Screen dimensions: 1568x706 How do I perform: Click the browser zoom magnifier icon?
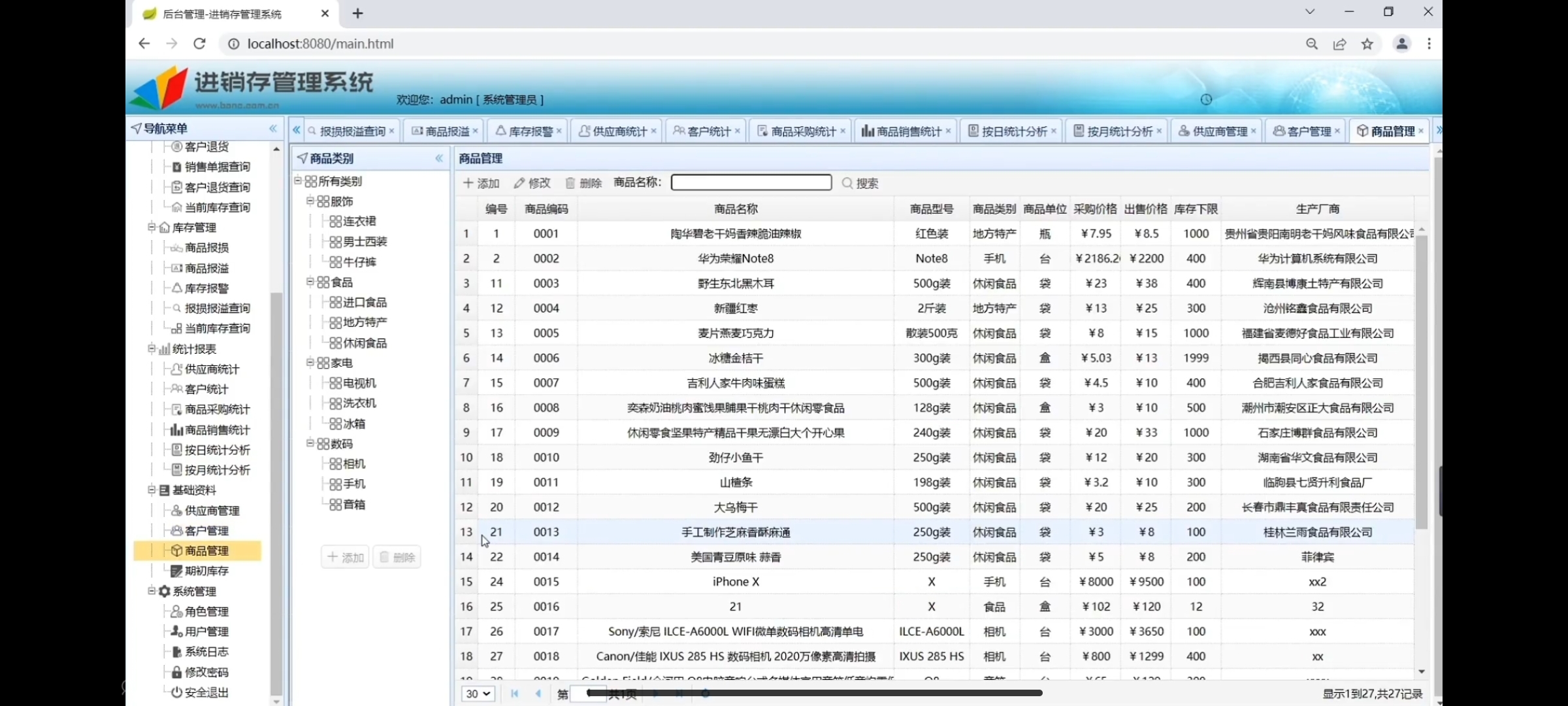pos(1312,44)
